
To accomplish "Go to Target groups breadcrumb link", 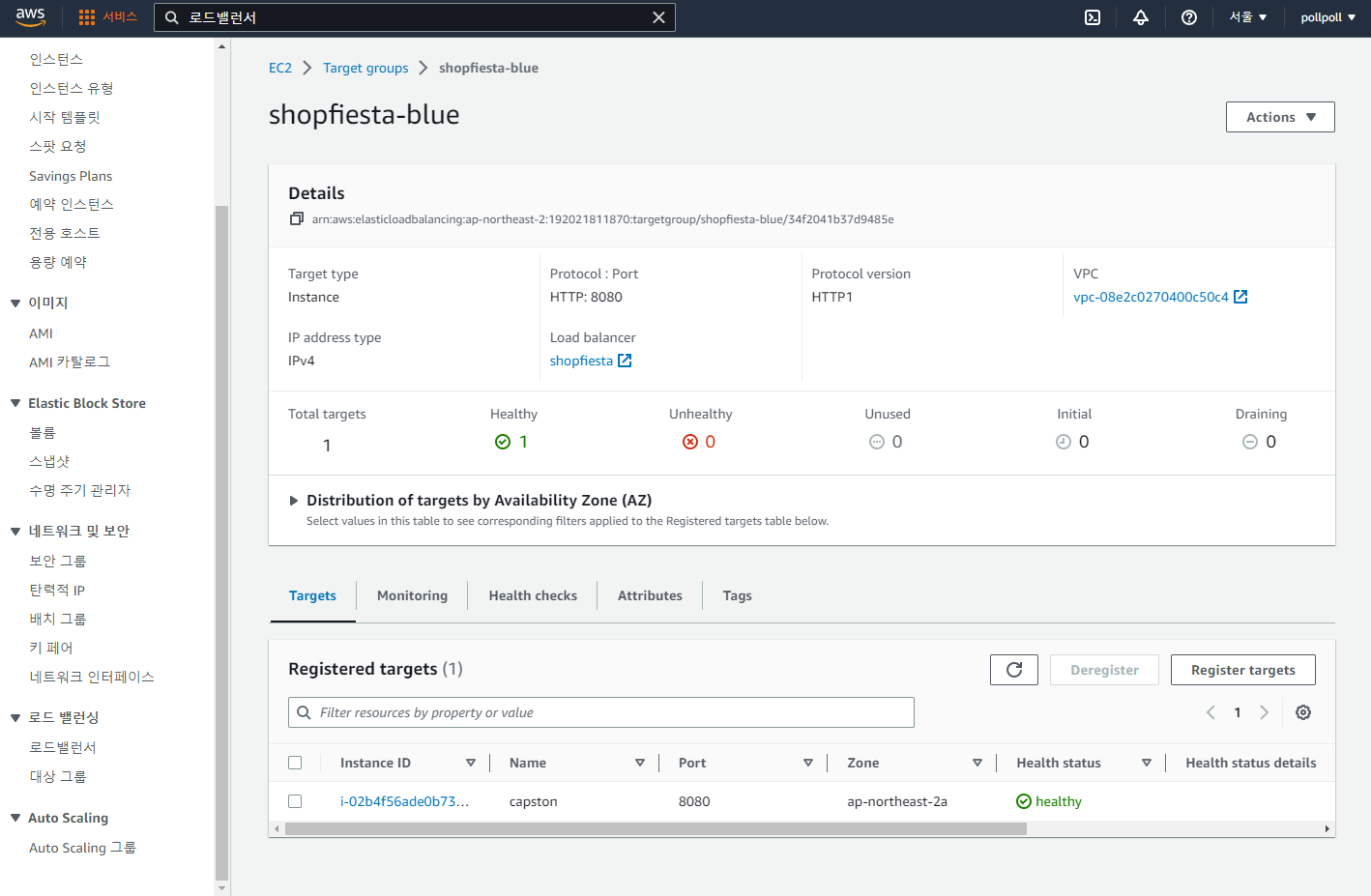I will click(x=365, y=68).
